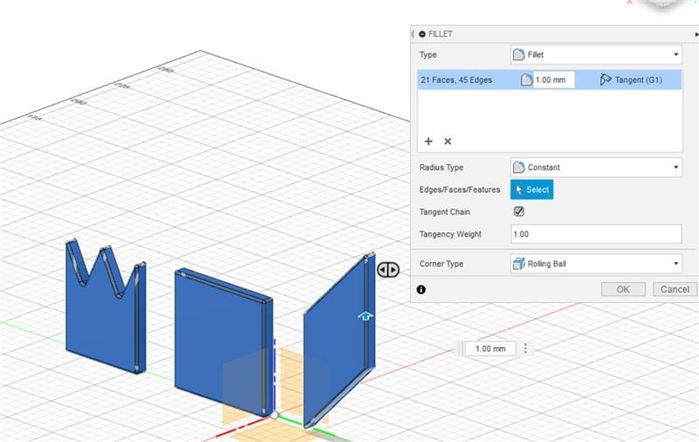
Task: Cancel the fillet operation
Action: point(671,289)
